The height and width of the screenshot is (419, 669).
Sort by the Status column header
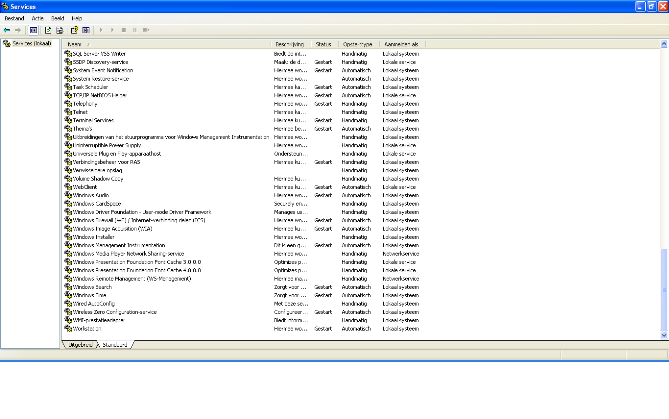pyautogui.click(x=325, y=44)
